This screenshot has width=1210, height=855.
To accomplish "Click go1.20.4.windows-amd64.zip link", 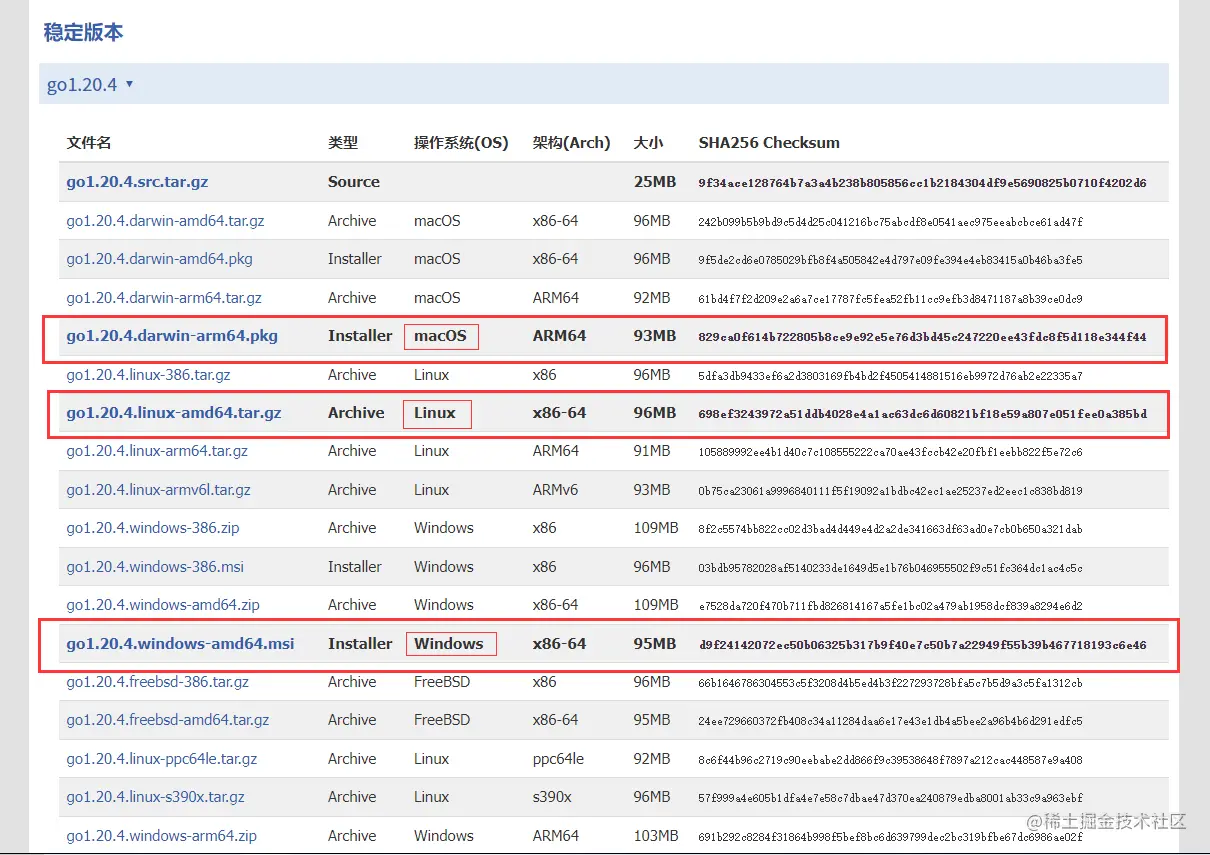I will (163, 605).
